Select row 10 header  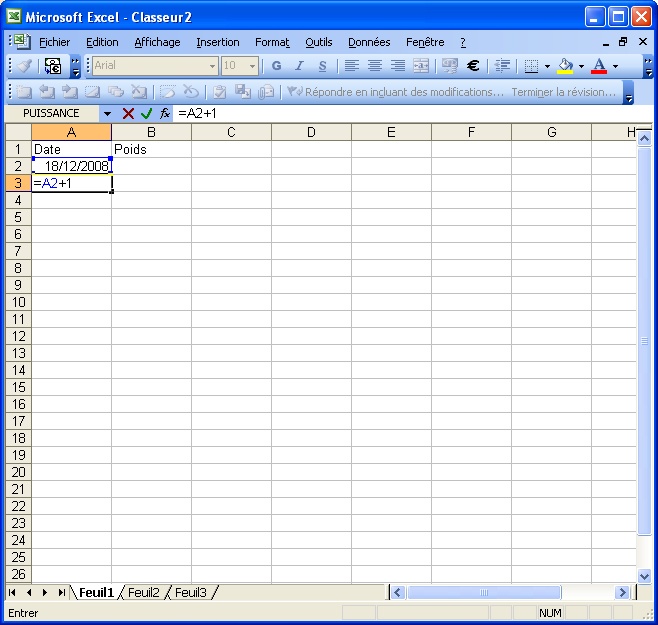pyautogui.click(x=18, y=302)
